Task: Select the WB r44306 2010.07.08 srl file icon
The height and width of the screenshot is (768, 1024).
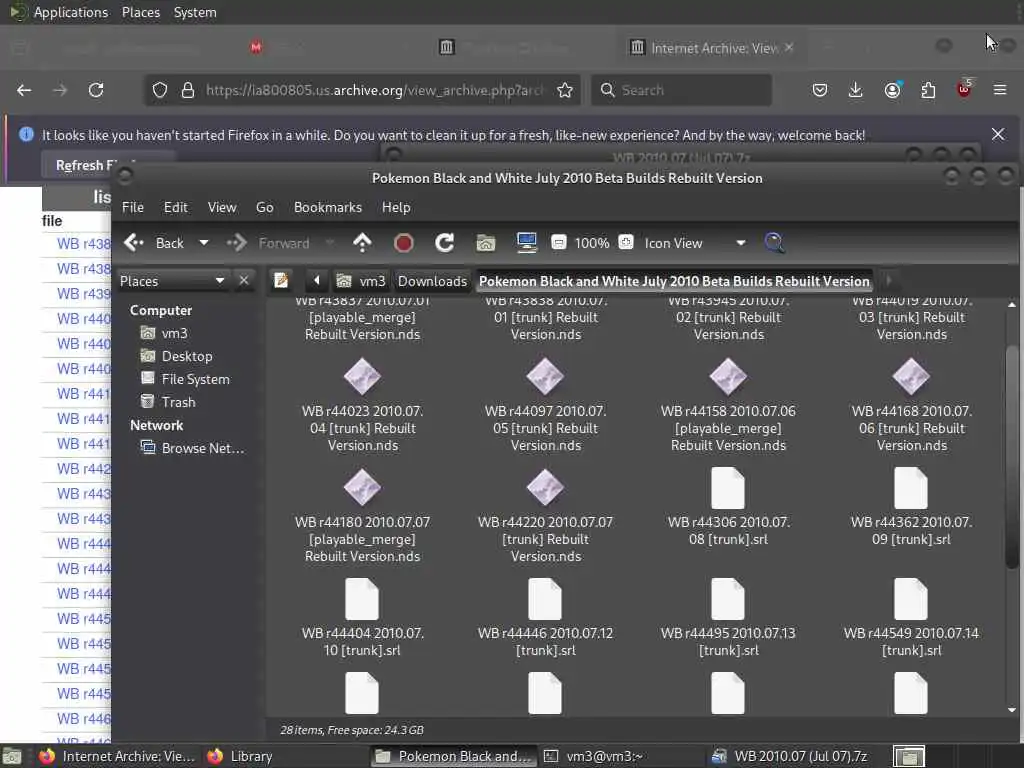Action: (728, 488)
